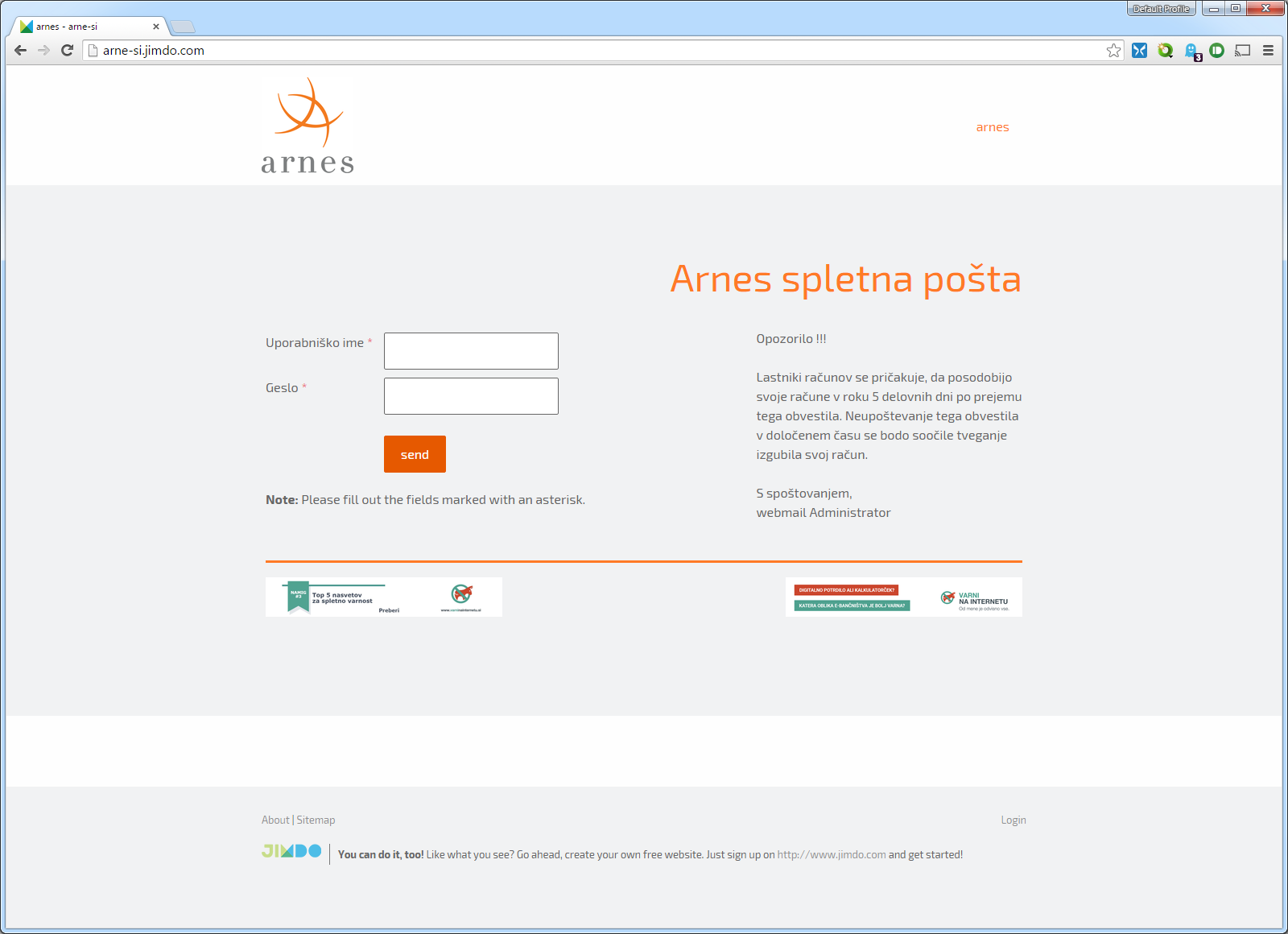
Task: Bookmark this page with the star icon
Action: (1113, 50)
